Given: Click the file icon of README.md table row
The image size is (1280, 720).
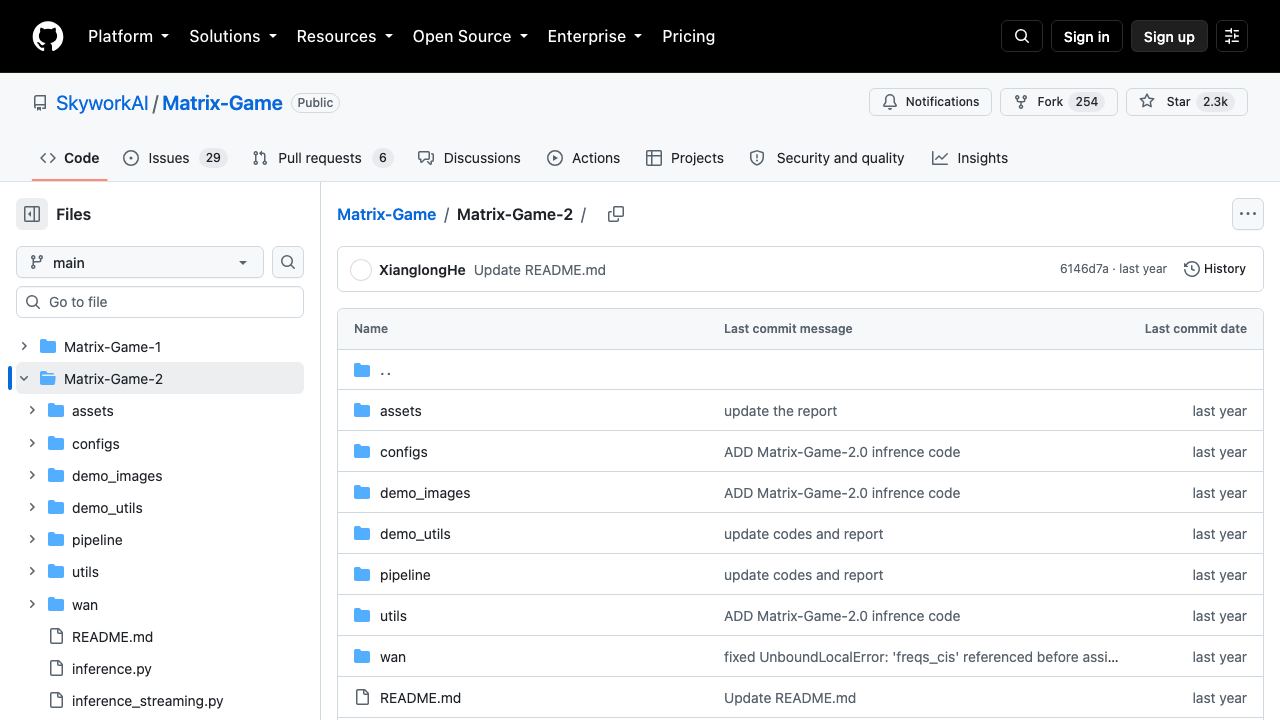Looking at the screenshot, I should click(362, 698).
